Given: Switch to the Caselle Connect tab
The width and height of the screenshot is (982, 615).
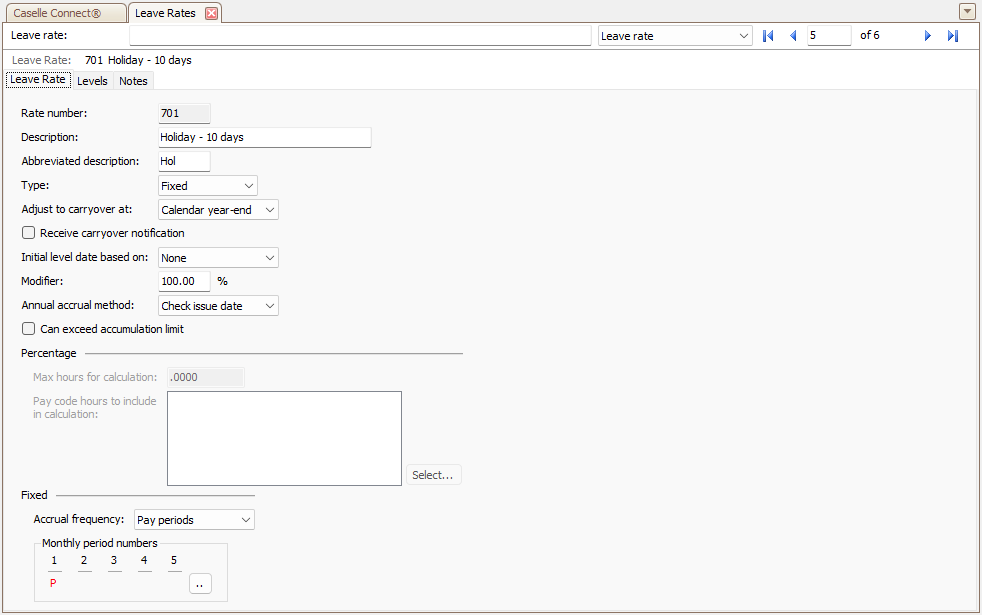Looking at the screenshot, I should pos(65,13).
